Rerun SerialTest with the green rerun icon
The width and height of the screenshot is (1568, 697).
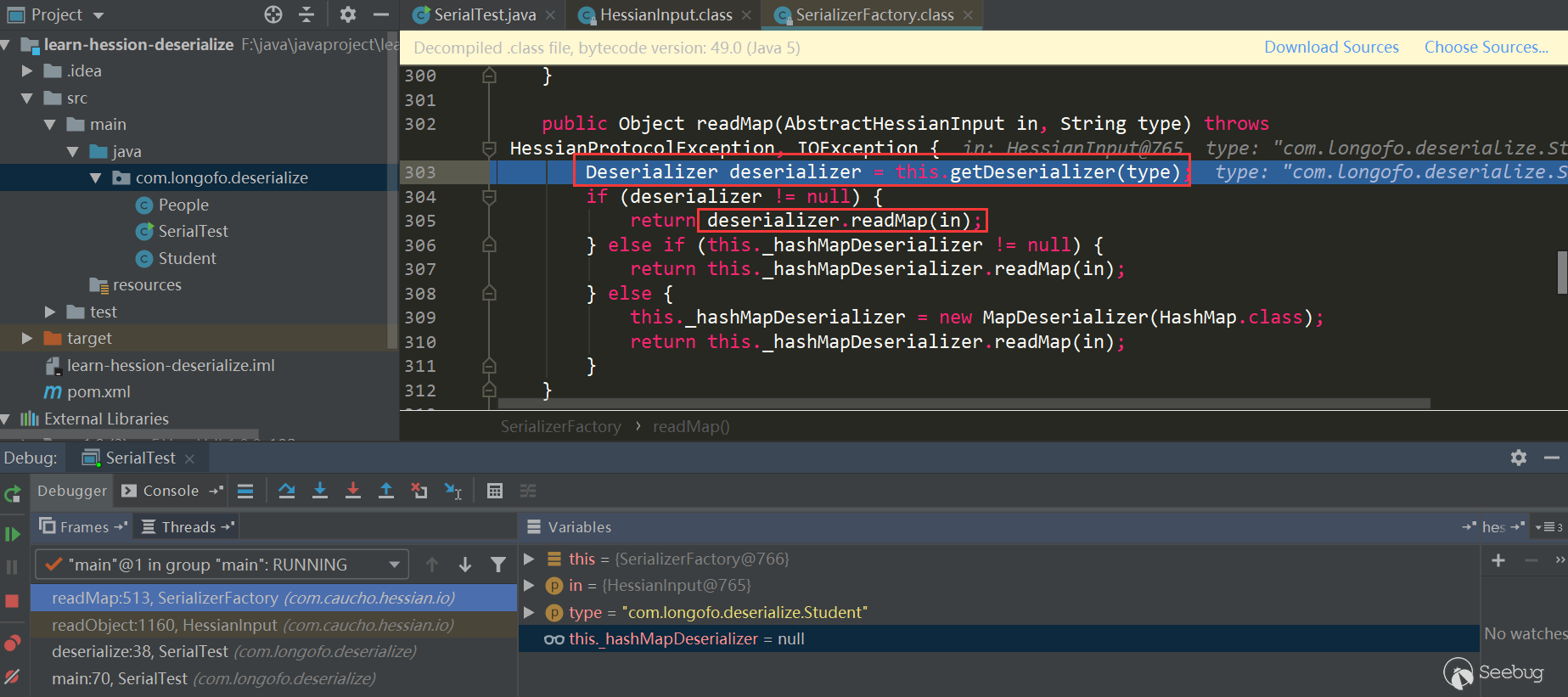point(12,493)
